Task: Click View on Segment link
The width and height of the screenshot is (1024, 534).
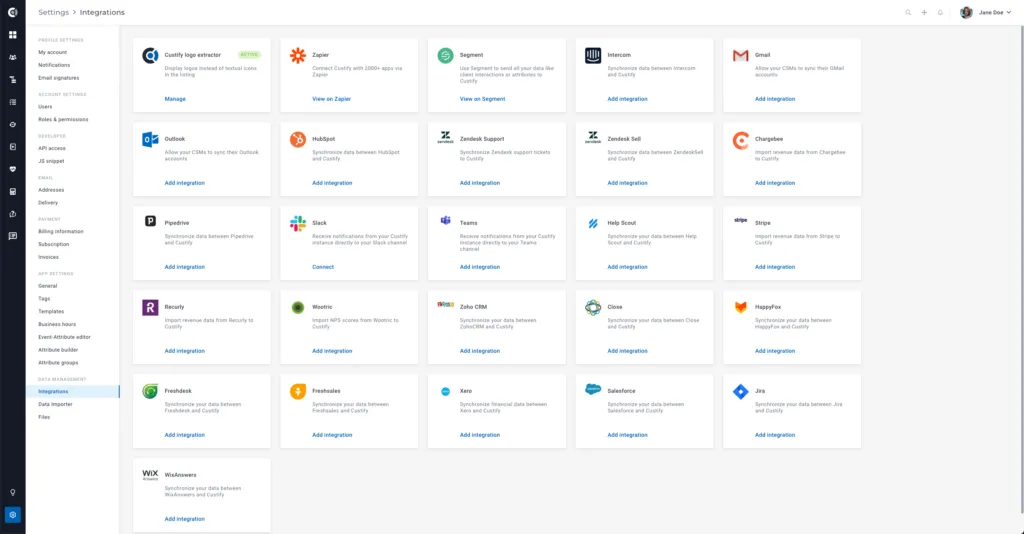Action: 483,99
